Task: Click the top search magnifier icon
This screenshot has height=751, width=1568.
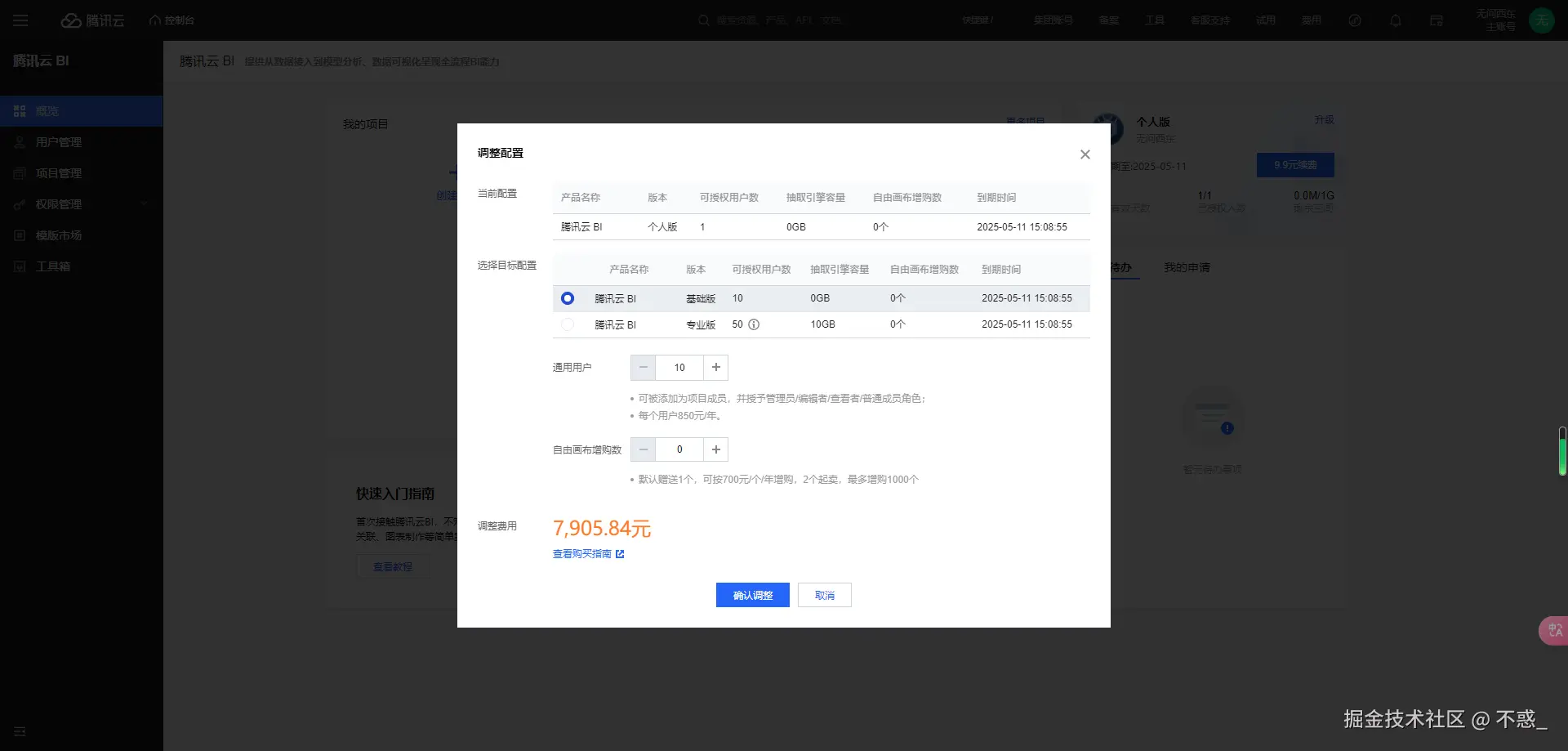Action: (704, 20)
